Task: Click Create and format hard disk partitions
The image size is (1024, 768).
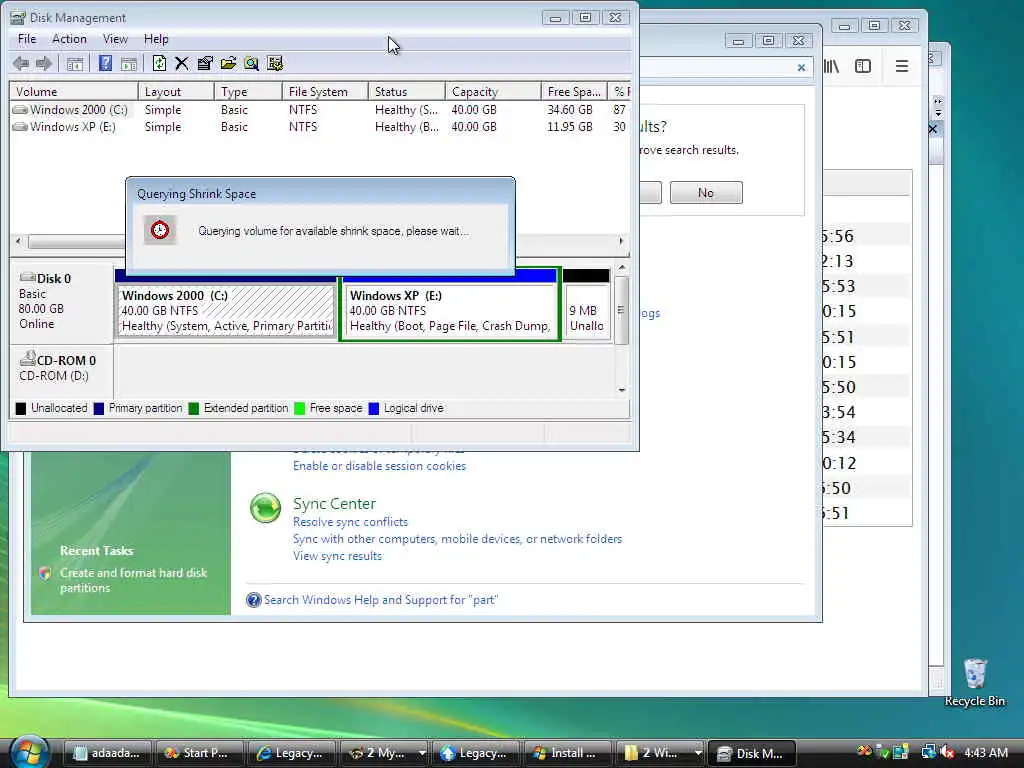Action: (133, 580)
